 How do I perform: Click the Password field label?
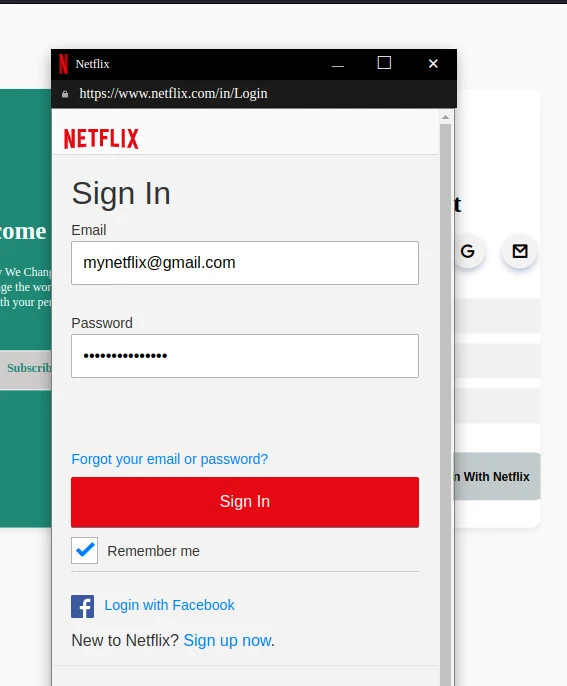click(x=102, y=323)
